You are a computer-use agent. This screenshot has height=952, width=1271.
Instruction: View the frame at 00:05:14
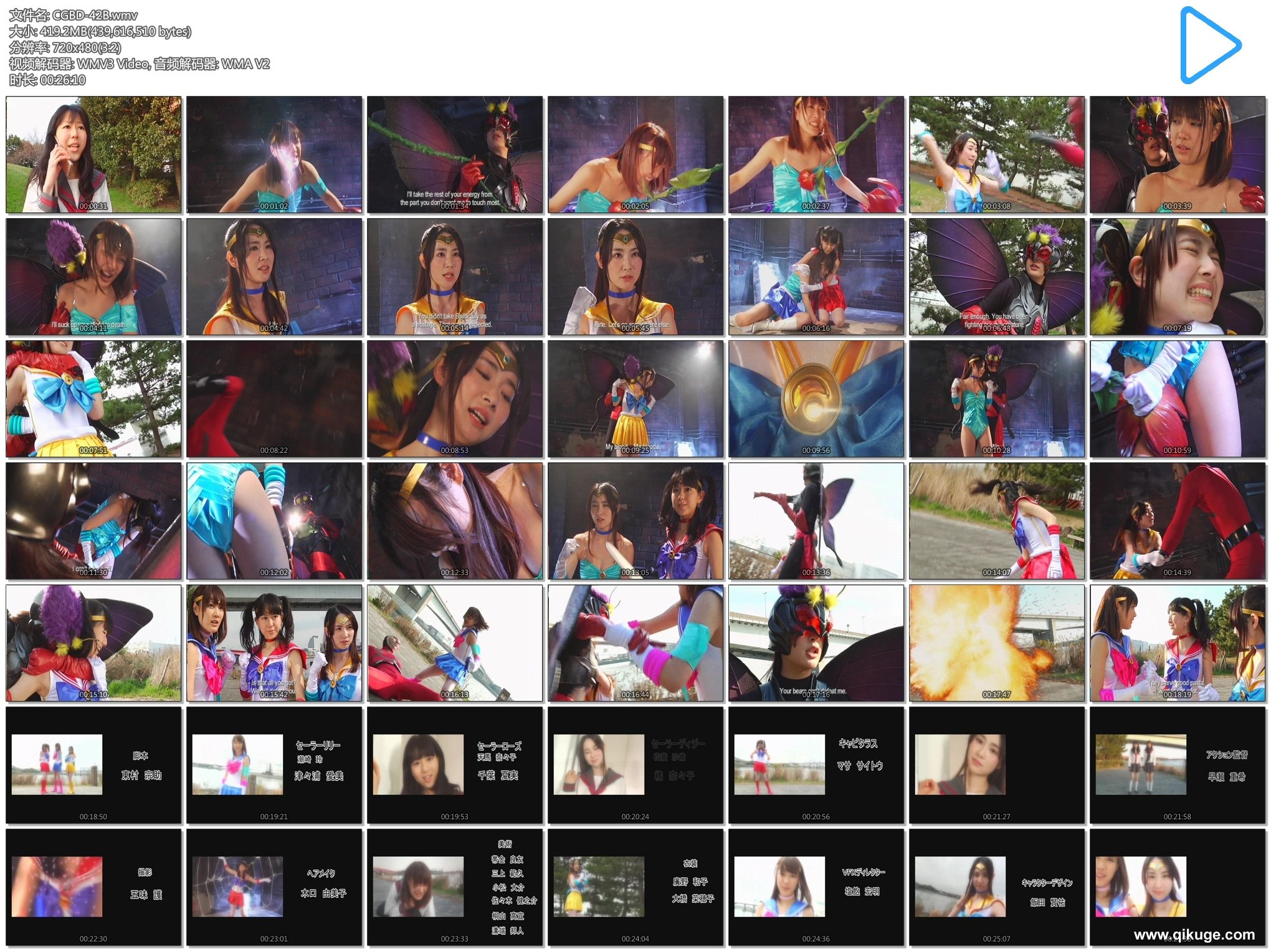[x=455, y=277]
